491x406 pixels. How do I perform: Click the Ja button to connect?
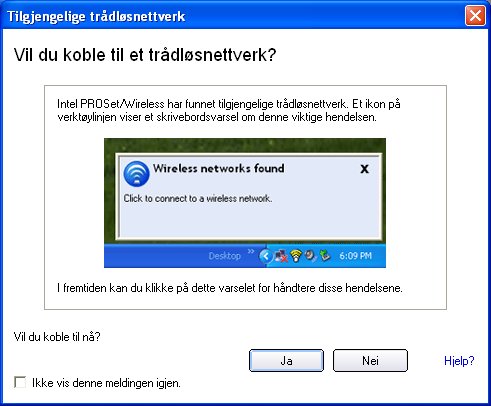point(286,360)
